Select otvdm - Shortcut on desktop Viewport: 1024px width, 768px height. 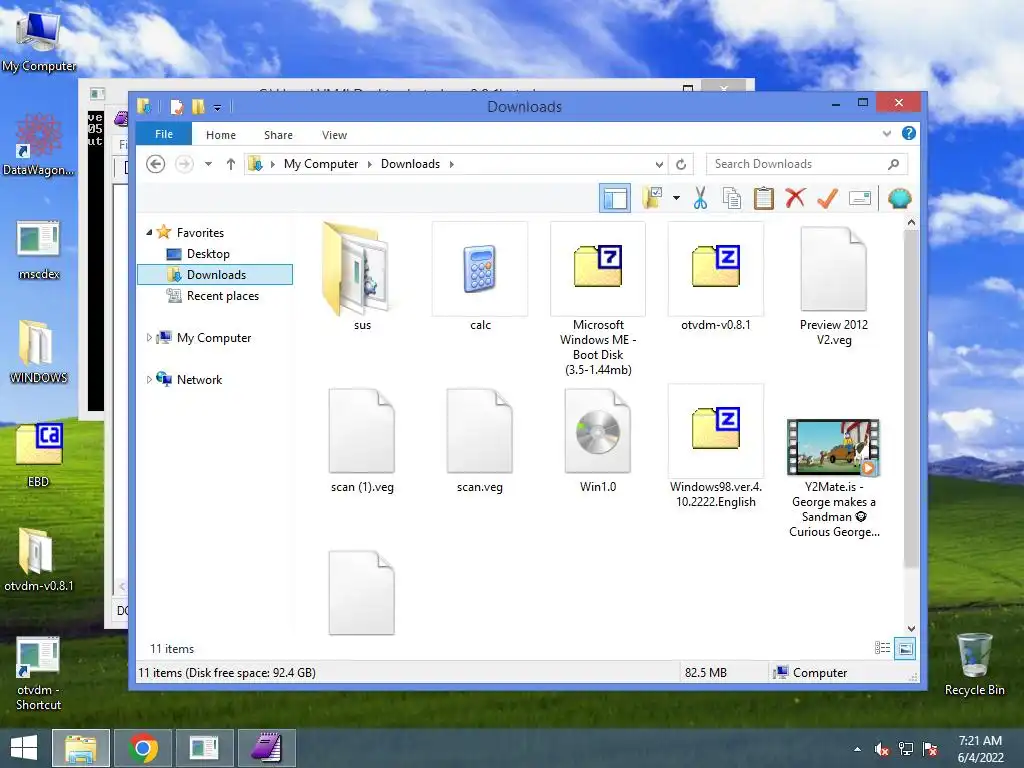coord(39,674)
